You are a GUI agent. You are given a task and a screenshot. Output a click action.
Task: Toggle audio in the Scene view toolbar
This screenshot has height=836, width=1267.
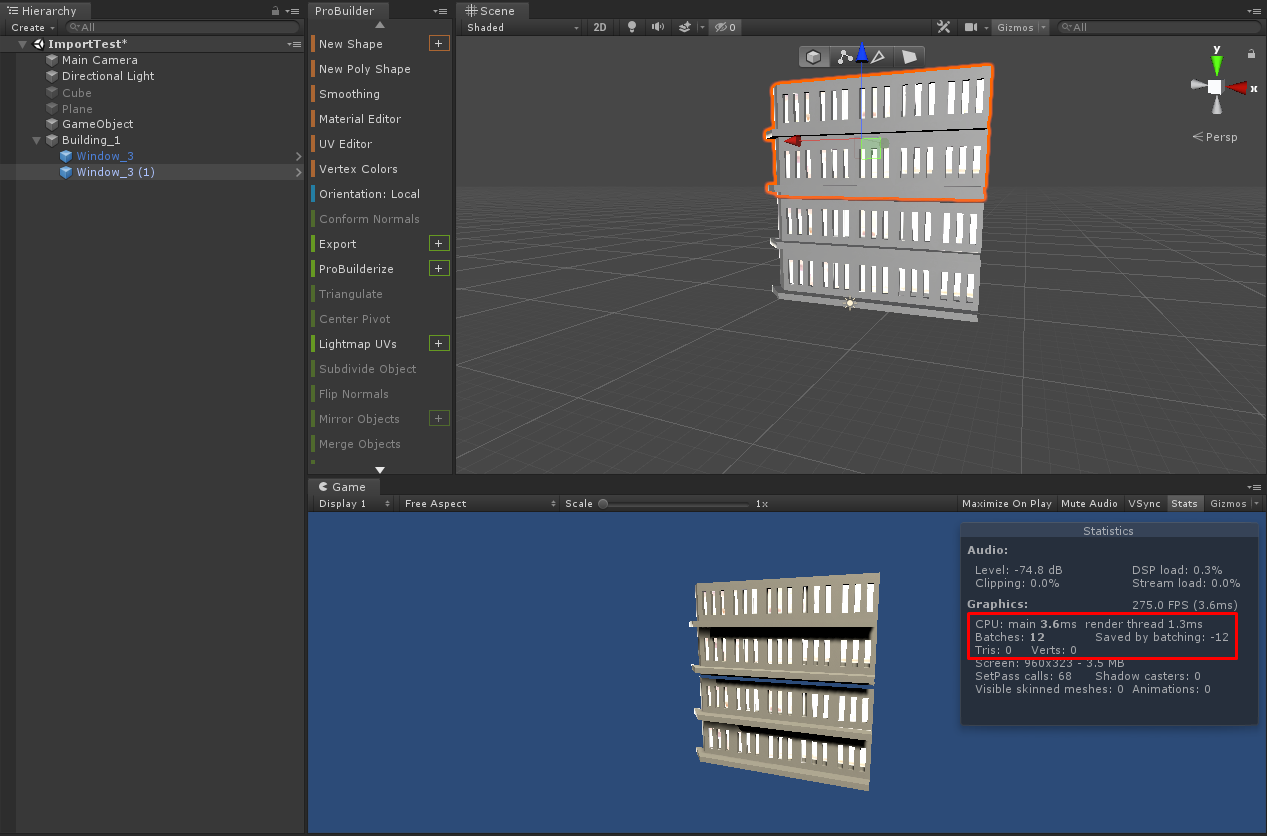pyautogui.click(x=656, y=27)
